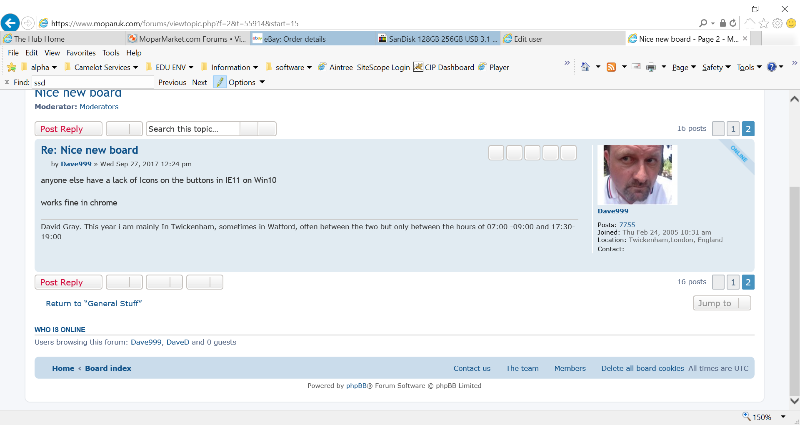This screenshot has height=425, width=800.
Task: Click the Help question mark icon
Action: [x=771, y=67]
